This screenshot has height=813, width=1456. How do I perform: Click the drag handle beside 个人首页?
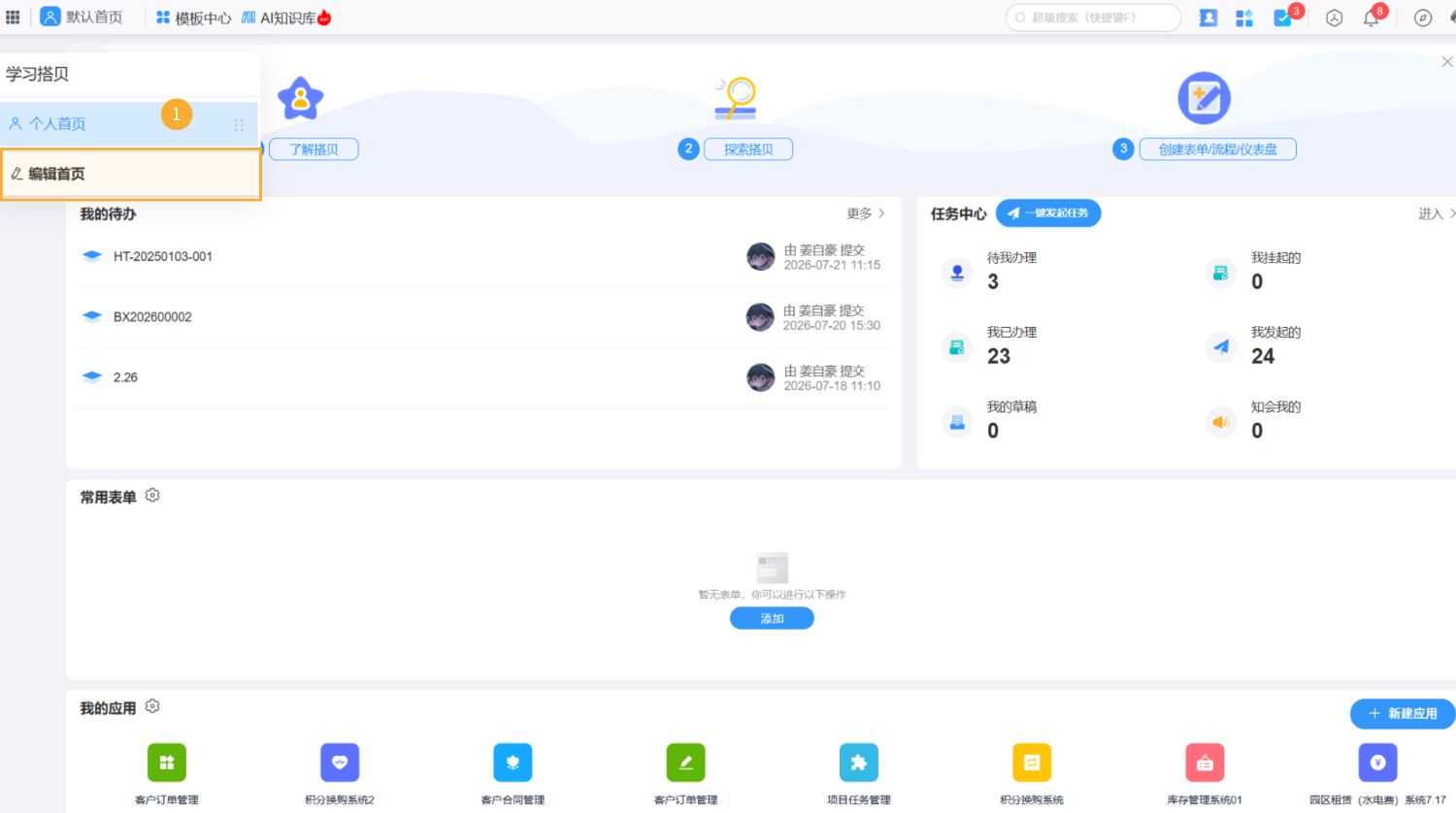[239, 124]
